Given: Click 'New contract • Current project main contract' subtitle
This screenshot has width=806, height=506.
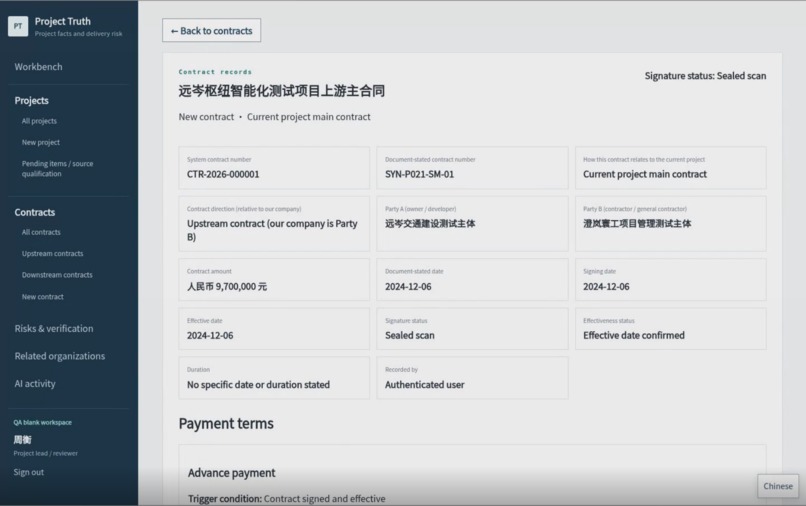Looking at the screenshot, I should (x=274, y=117).
